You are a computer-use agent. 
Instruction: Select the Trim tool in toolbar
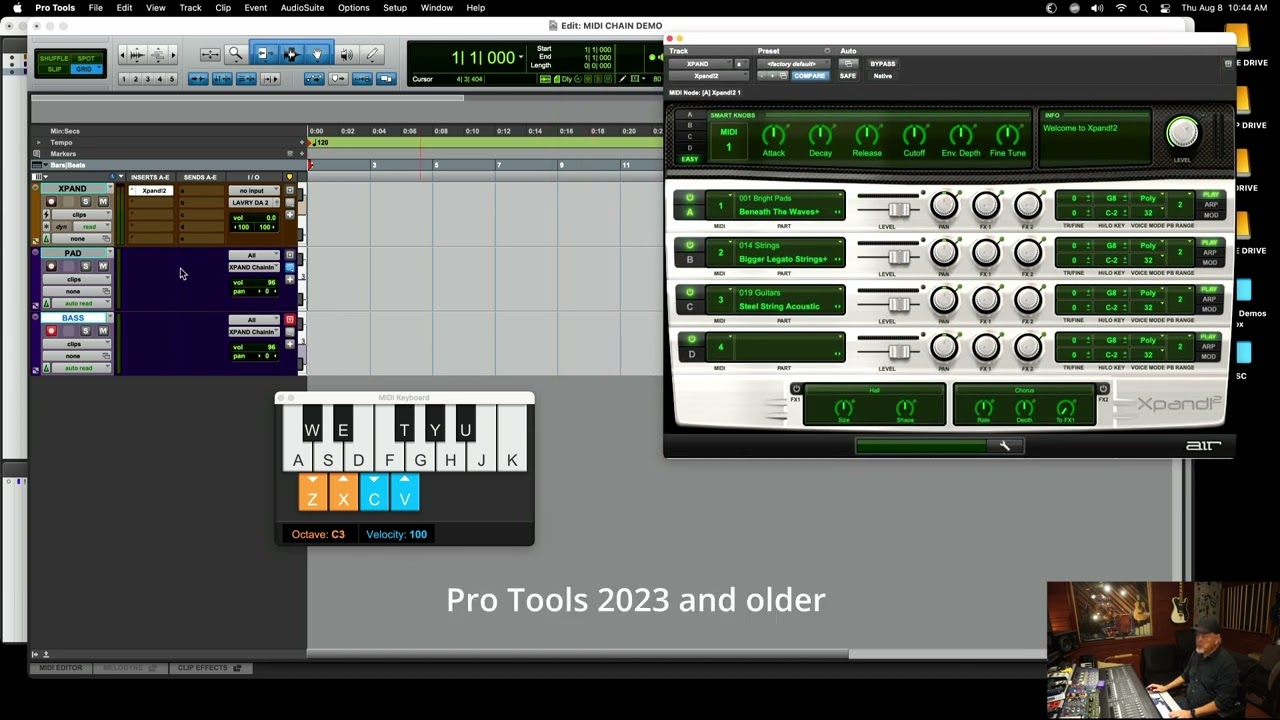pyautogui.click(x=264, y=55)
